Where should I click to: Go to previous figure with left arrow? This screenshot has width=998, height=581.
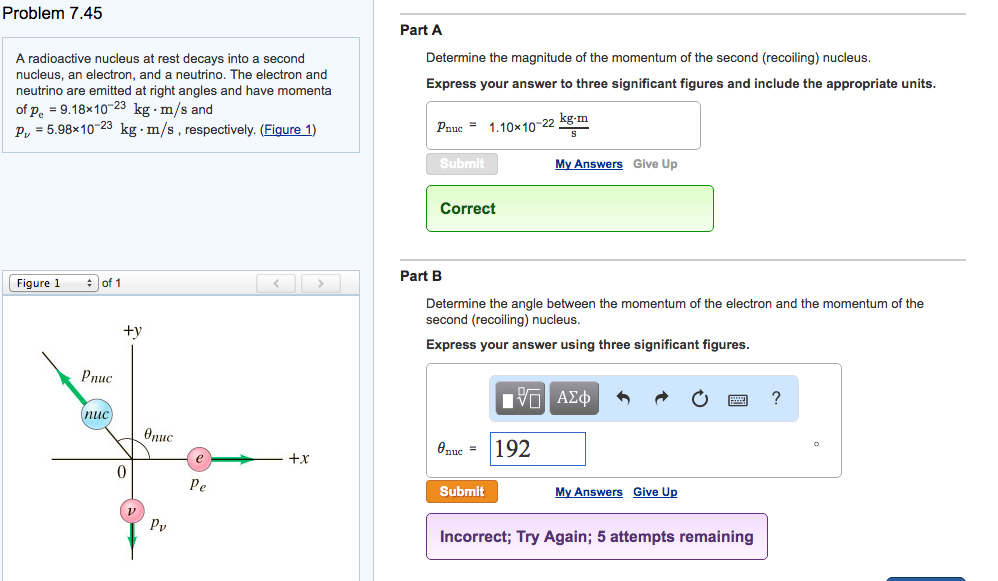click(x=276, y=283)
